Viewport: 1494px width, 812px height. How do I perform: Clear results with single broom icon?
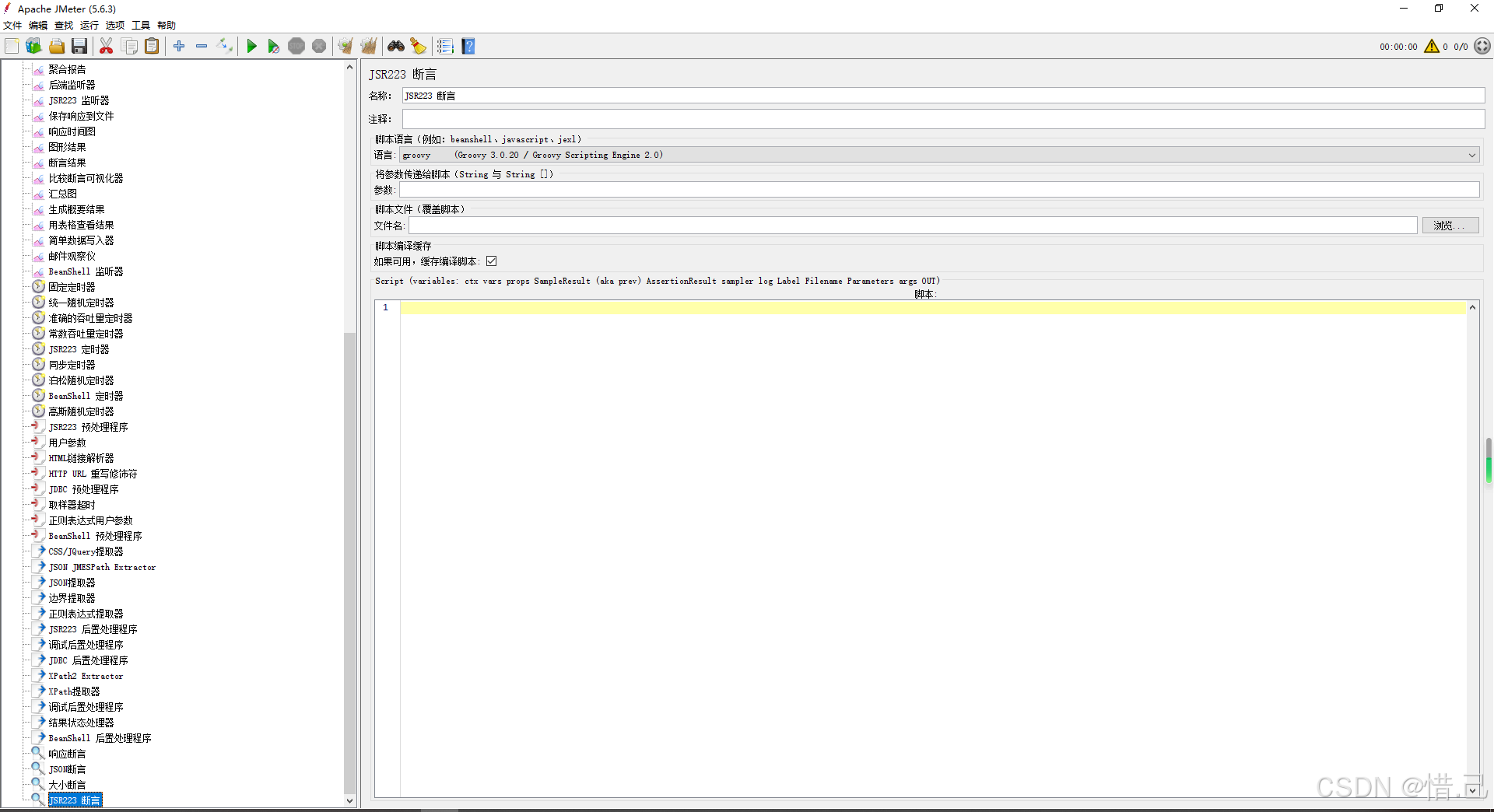click(345, 47)
